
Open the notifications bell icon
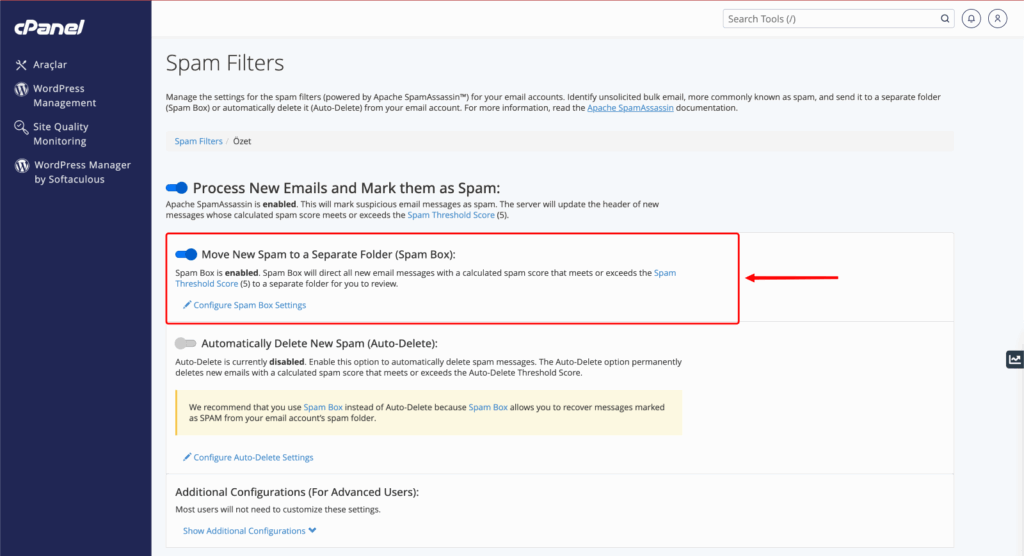pyautogui.click(x=971, y=19)
